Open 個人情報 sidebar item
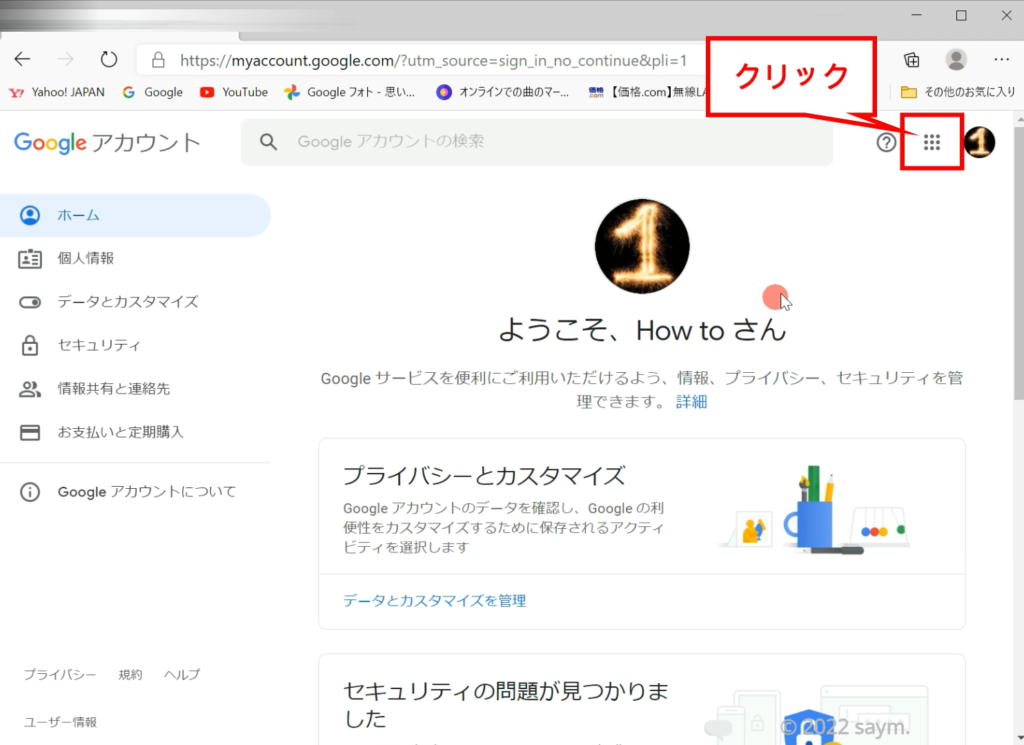1024x745 pixels. click(85, 258)
